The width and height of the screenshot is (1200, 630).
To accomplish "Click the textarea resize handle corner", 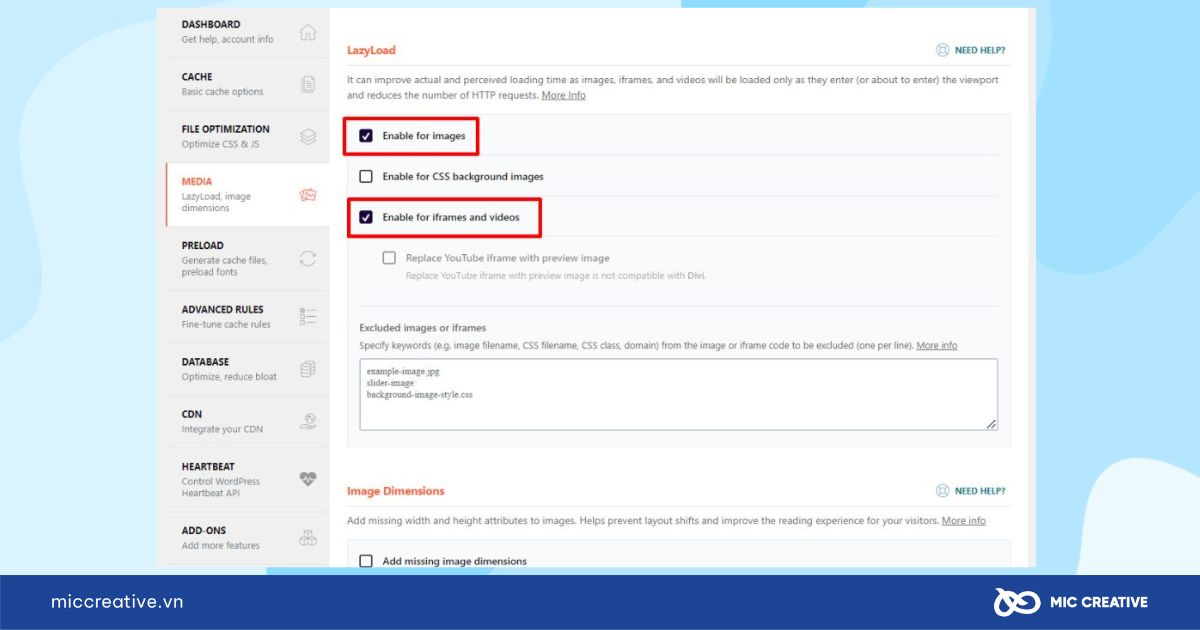I will [x=991, y=424].
